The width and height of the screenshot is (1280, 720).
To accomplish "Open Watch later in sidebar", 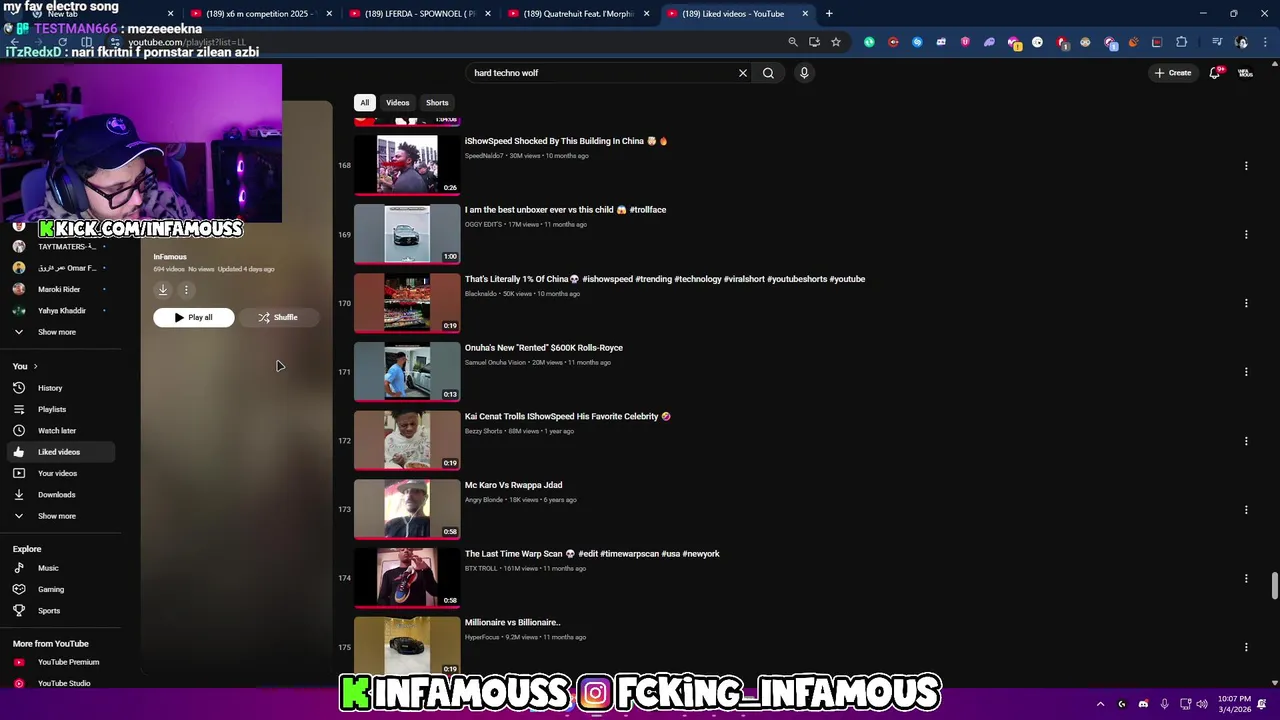I will (x=60, y=431).
